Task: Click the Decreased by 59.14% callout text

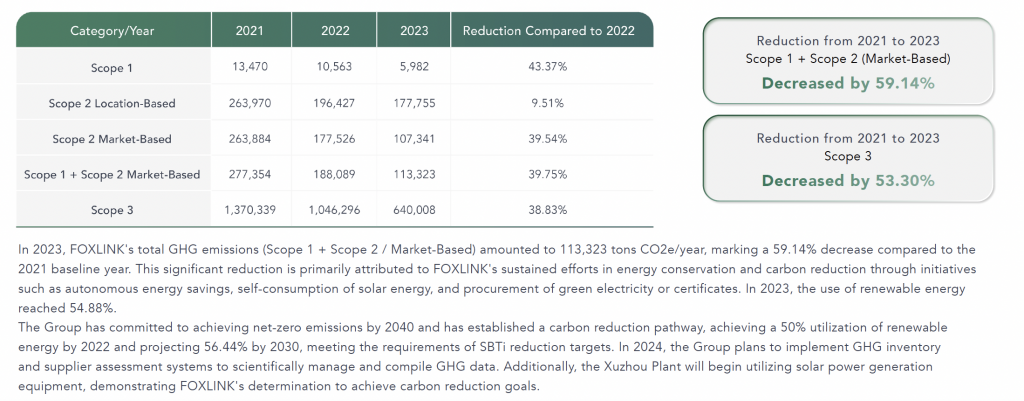Action: (848, 84)
